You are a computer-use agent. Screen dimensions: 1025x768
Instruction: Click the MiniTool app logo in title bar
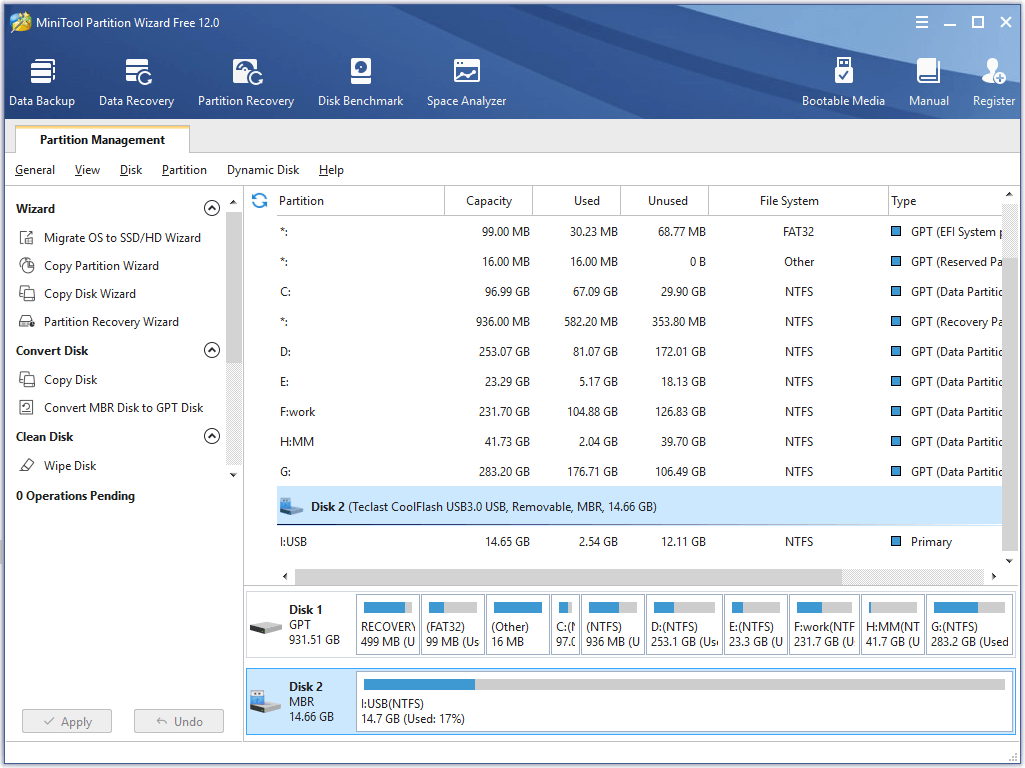click(21, 22)
